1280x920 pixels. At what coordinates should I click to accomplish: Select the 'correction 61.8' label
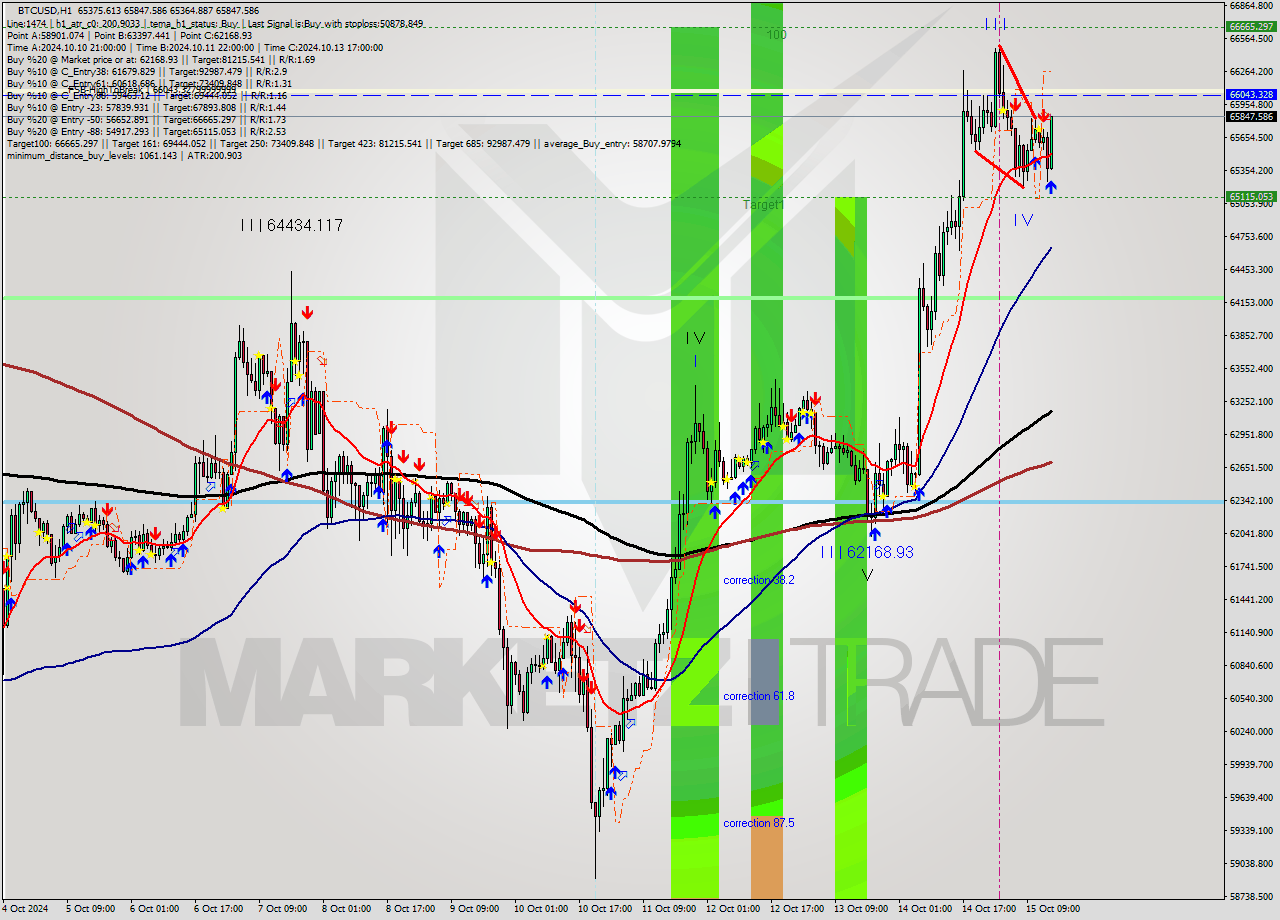[759, 696]
